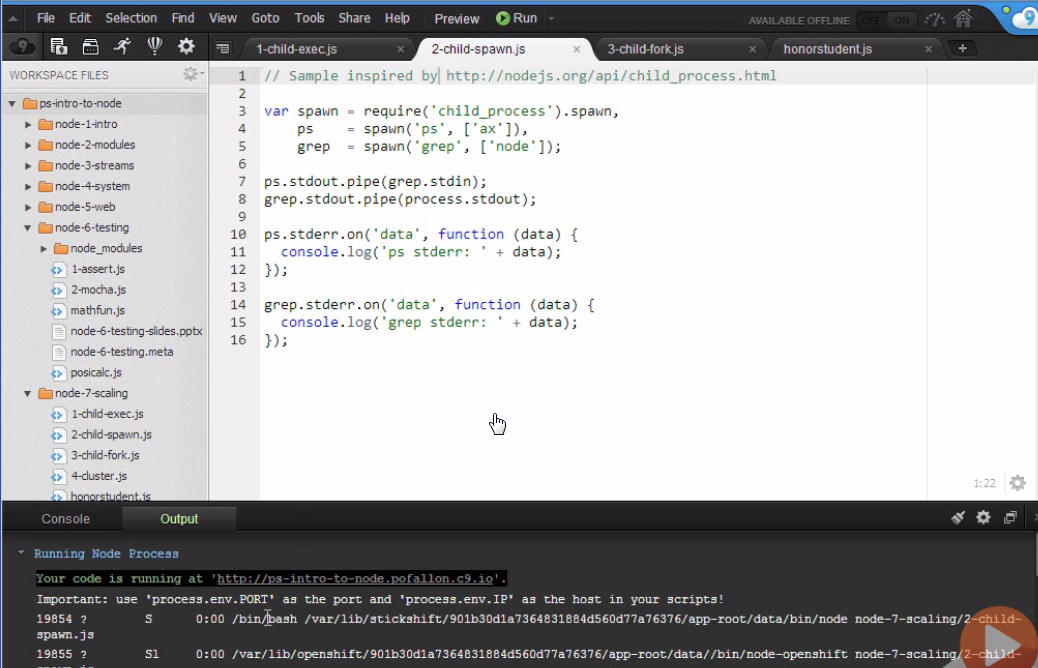This screenshot has height=668, width=1038.
Task: Open the File menu
Action: pos(46,18)
